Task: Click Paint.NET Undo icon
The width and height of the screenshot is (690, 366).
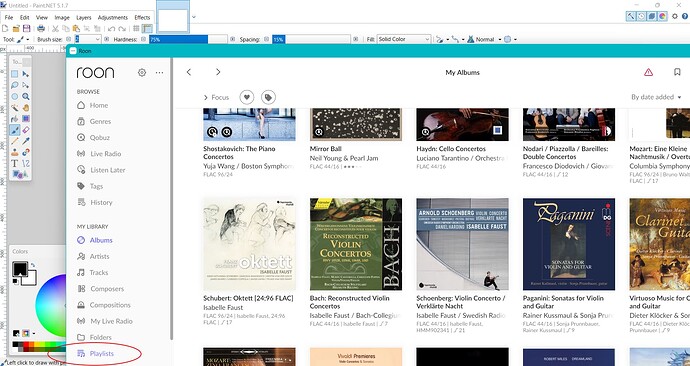Action: (x=111, y=29)
